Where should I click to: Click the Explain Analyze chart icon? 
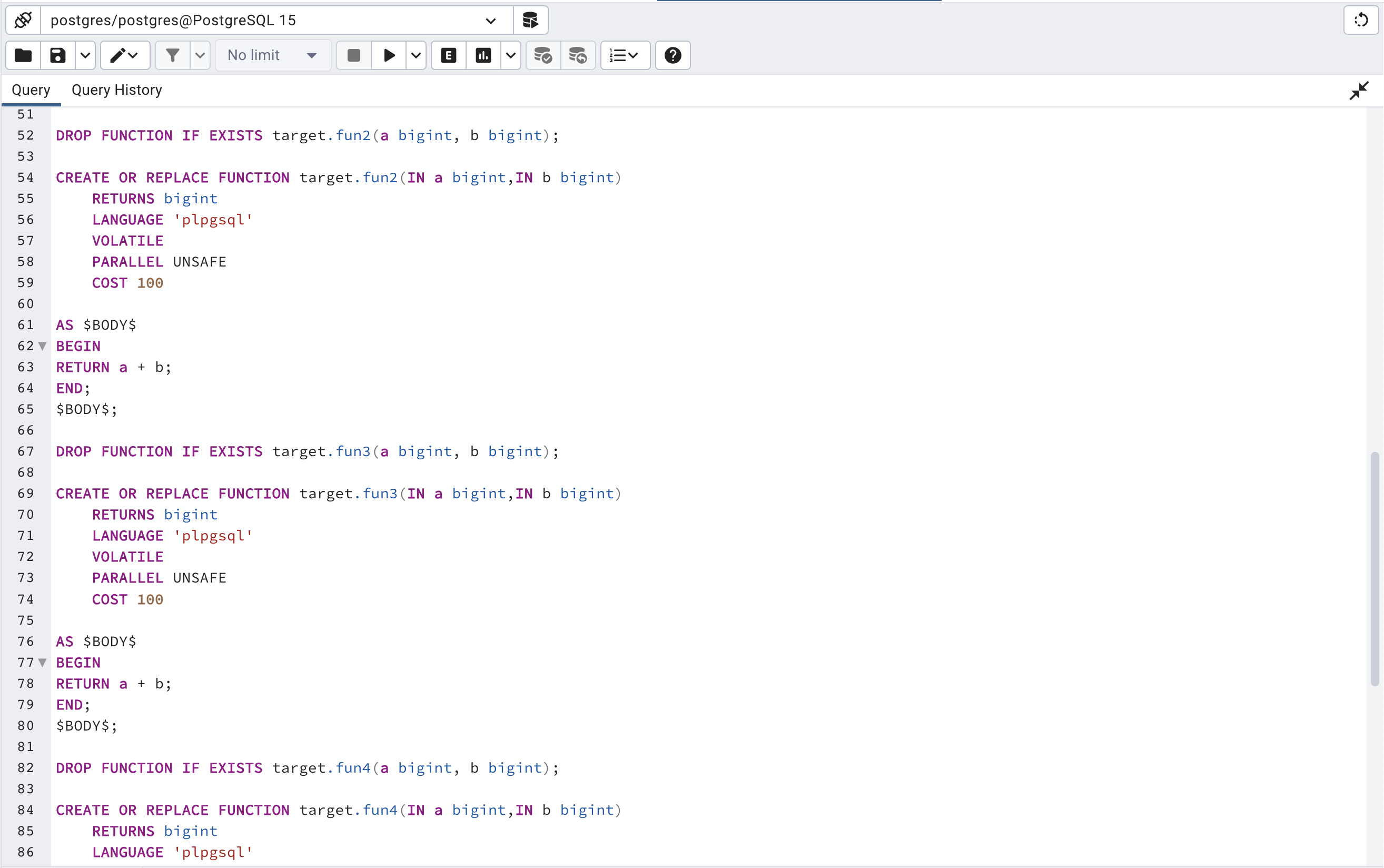483,56
